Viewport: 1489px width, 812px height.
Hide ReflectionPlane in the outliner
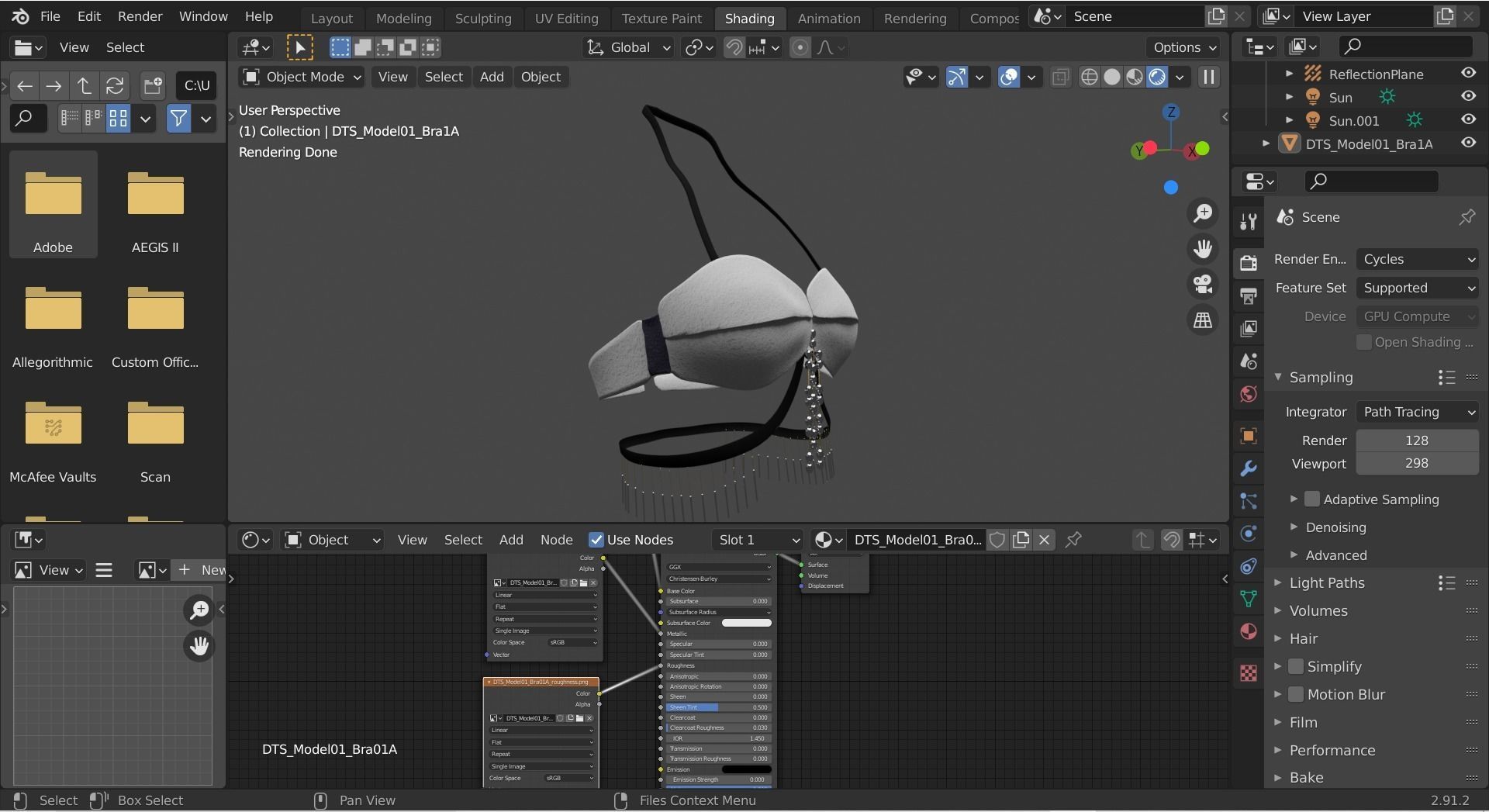tap(1468, 73)
